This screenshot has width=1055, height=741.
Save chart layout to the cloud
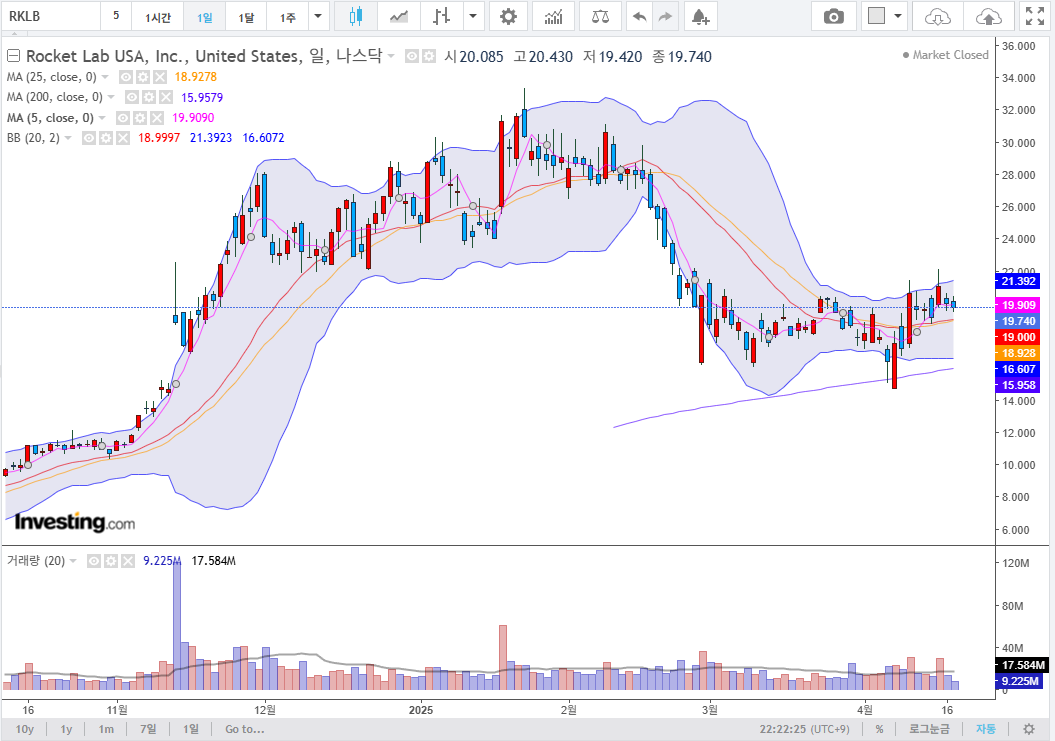(988, 16)
